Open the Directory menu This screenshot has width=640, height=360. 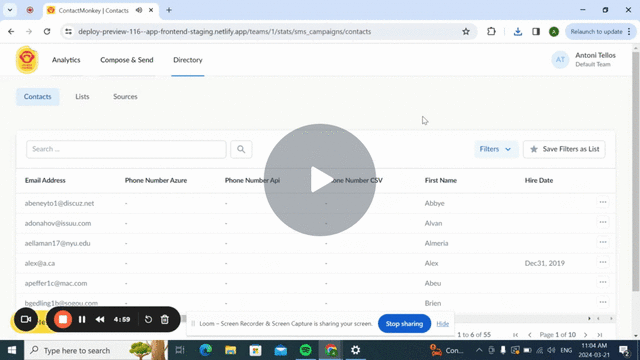(188, 60)
